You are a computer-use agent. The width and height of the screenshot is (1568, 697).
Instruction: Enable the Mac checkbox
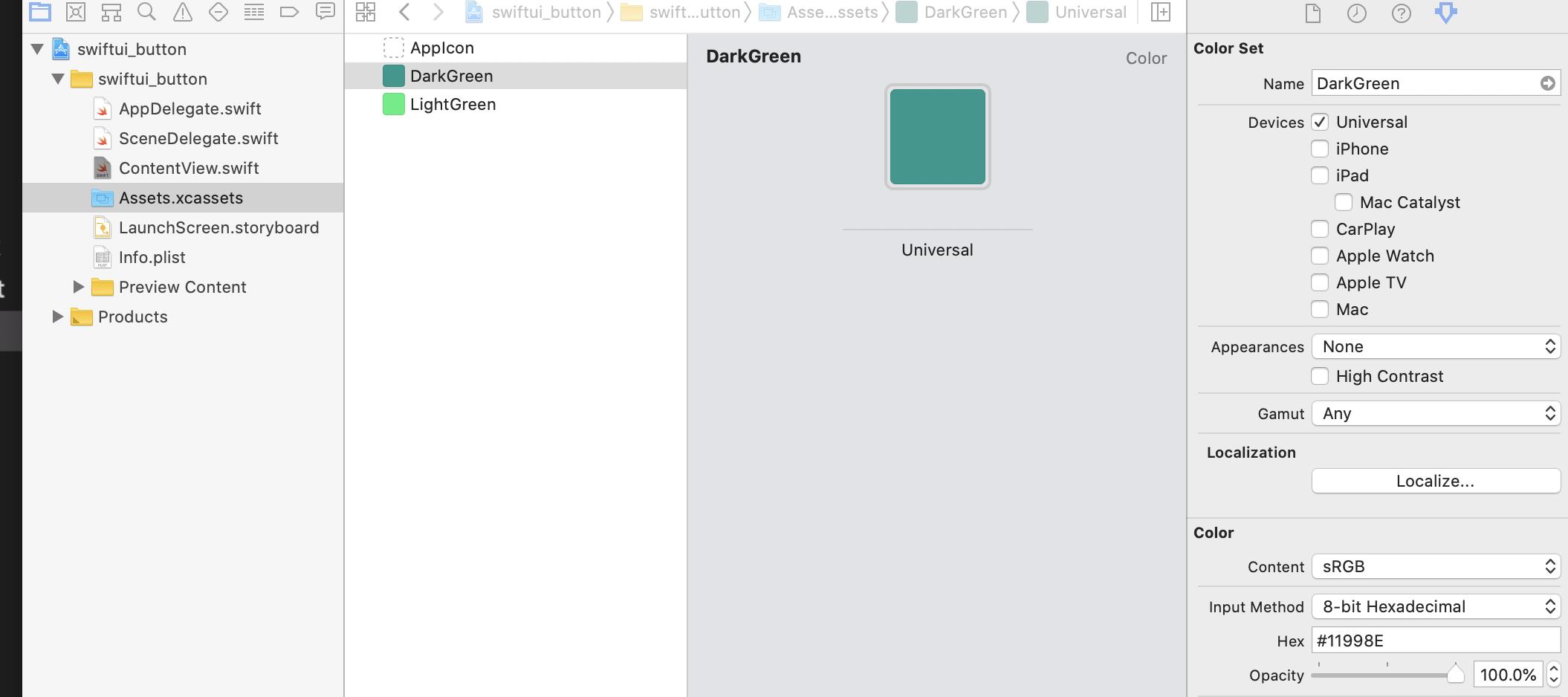point(1320,309)
